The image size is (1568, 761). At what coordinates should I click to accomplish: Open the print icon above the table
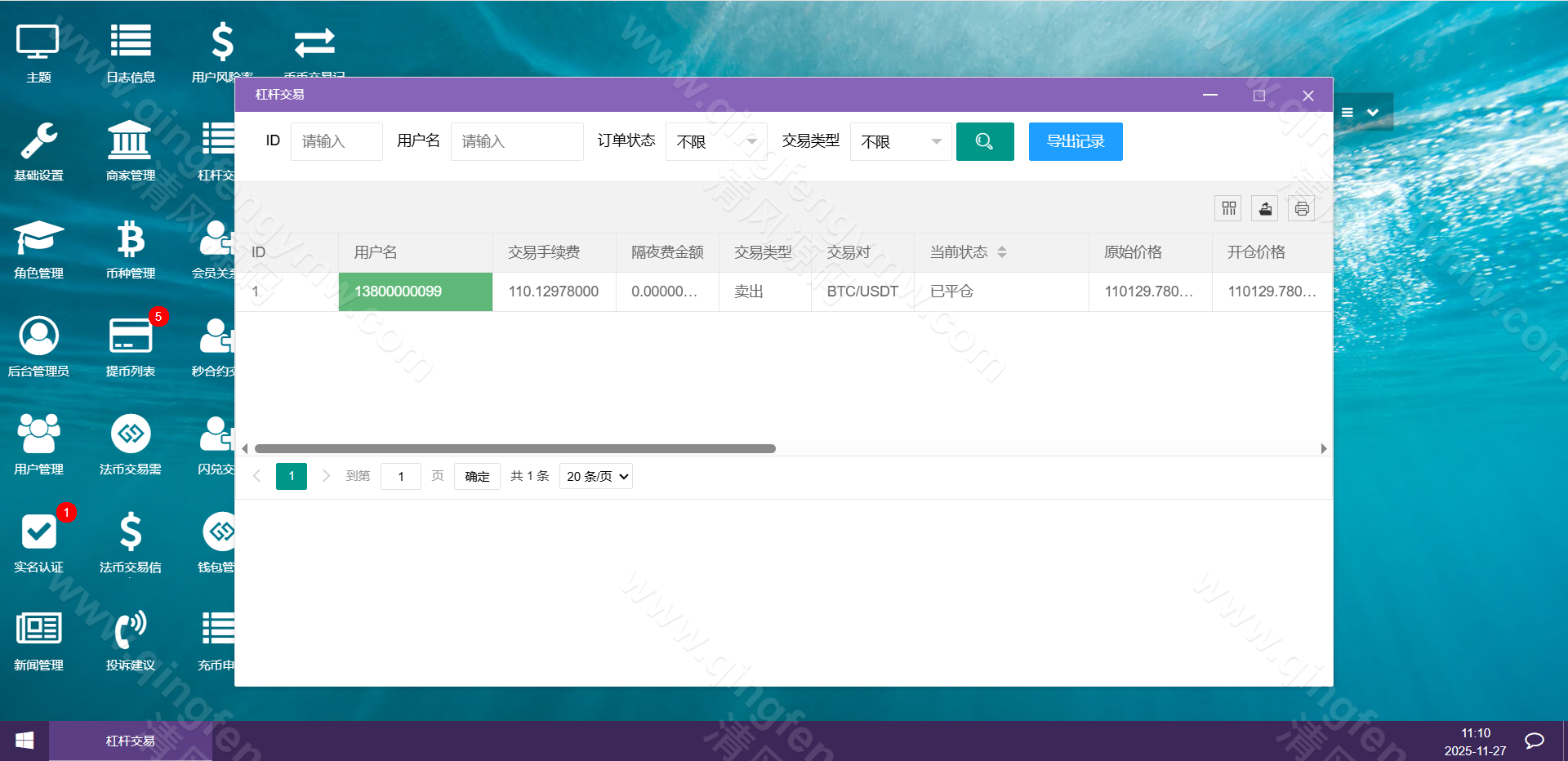[1300, 208]
